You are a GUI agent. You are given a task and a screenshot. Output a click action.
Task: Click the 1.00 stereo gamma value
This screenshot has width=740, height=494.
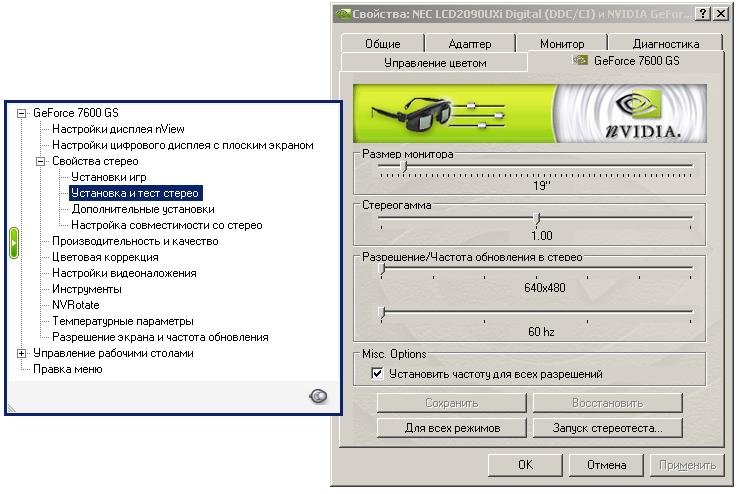541,235
